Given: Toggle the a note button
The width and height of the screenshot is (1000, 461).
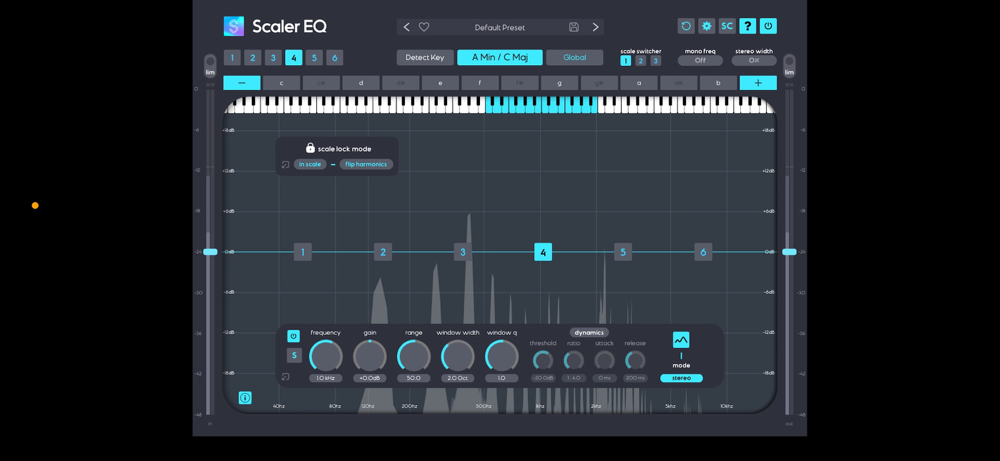Looking at the screenshot, I should click(639, 83).
